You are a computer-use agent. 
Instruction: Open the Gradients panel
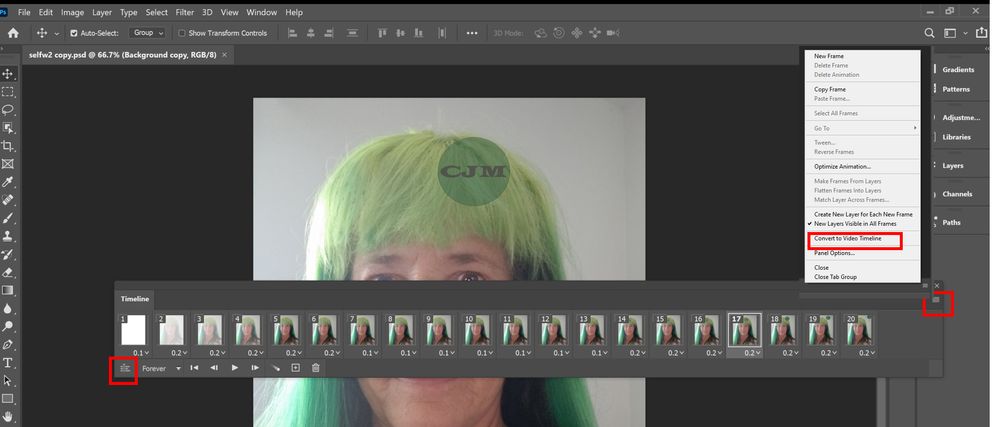point(958,69)
